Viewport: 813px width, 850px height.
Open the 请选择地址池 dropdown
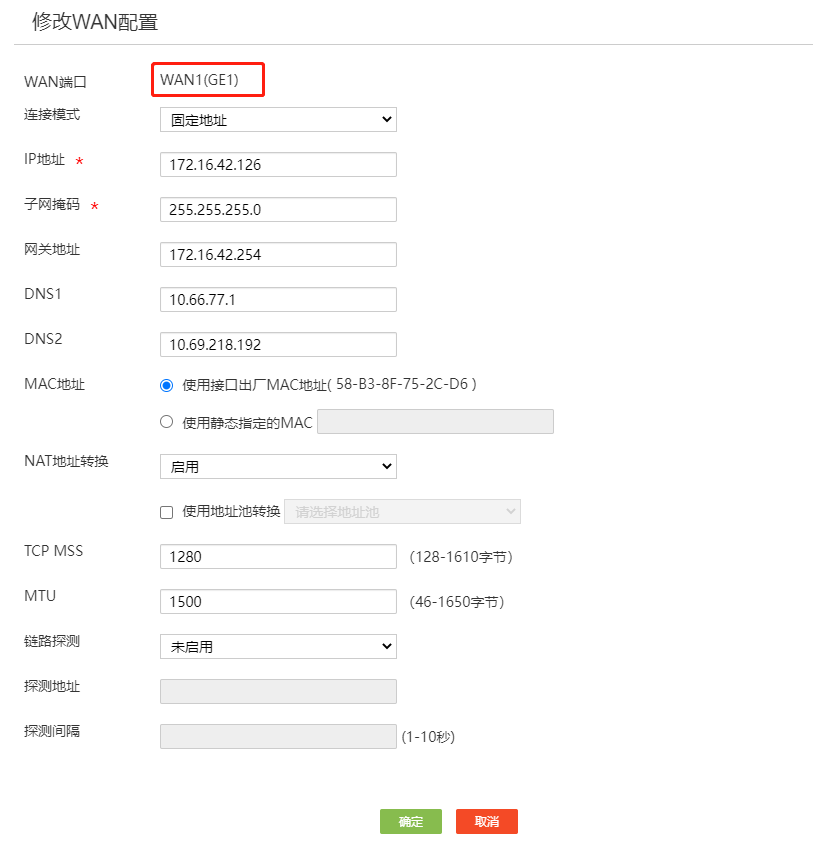402,511
